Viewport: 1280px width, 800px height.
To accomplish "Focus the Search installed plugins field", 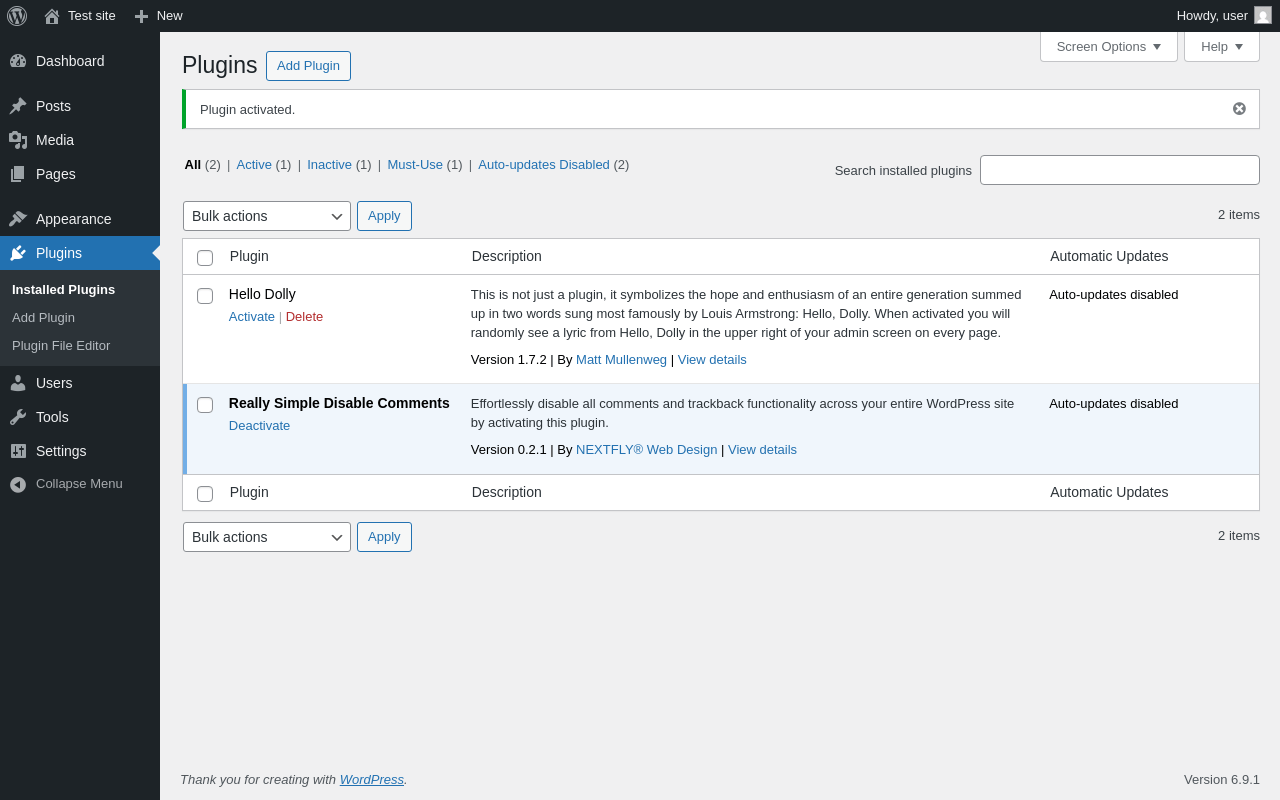I will (x=1119, y=170).
